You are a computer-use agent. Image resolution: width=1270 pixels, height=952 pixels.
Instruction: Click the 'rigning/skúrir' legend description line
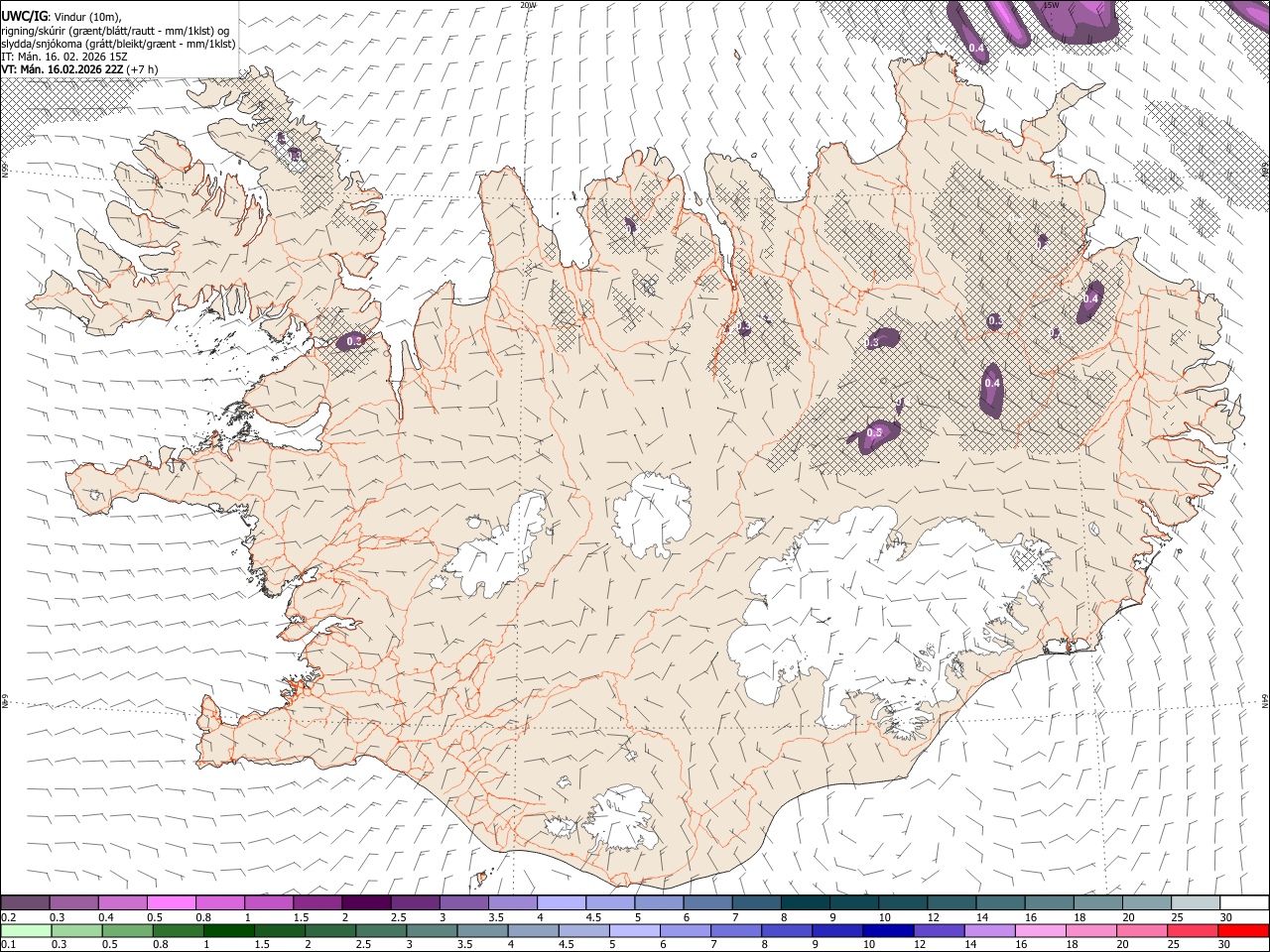point(115,30)
